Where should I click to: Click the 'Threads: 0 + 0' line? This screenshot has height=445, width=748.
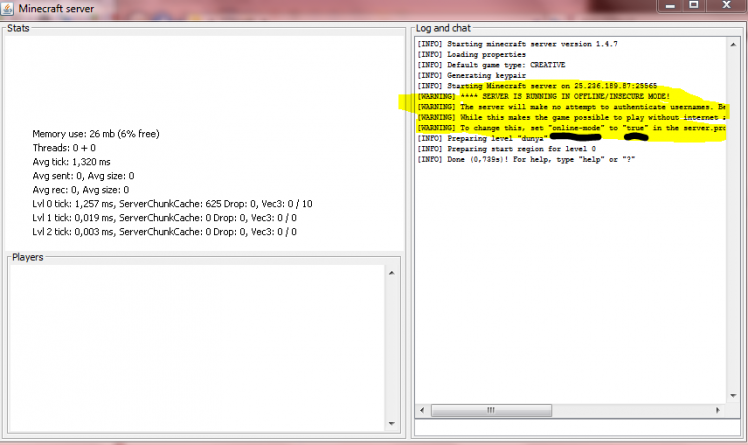point(64,148)
